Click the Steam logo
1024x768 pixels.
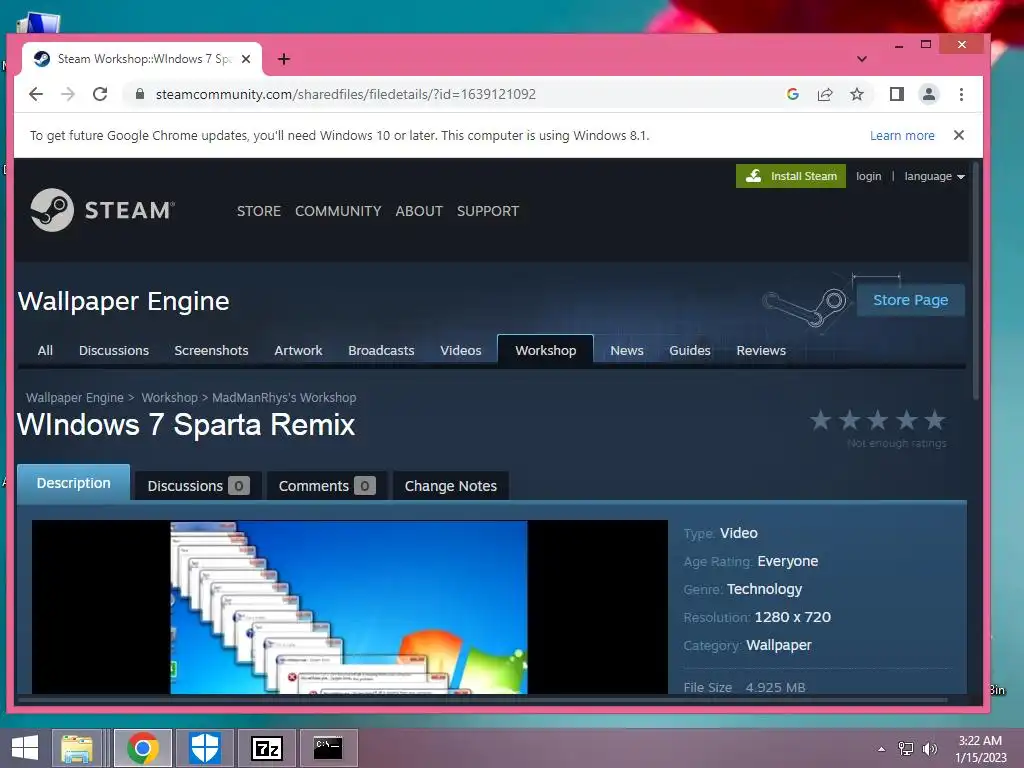point(103,210)
